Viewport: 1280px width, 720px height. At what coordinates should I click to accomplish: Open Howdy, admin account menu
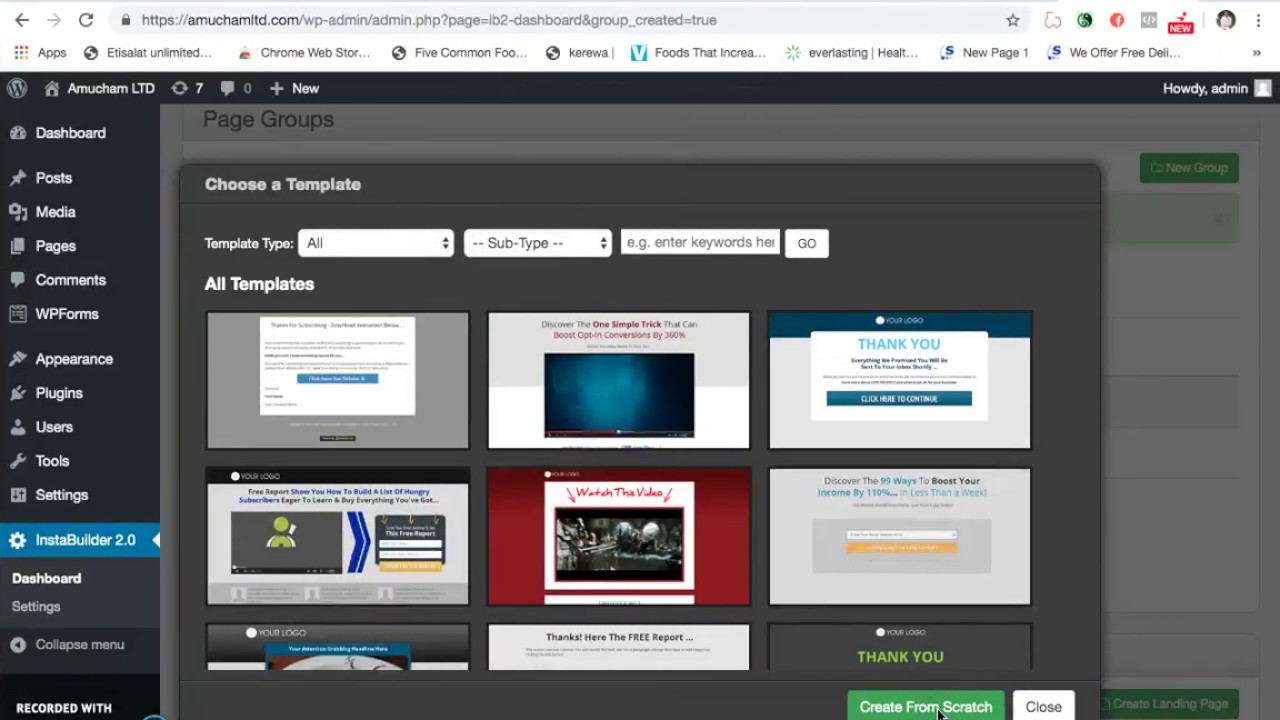1217,88
